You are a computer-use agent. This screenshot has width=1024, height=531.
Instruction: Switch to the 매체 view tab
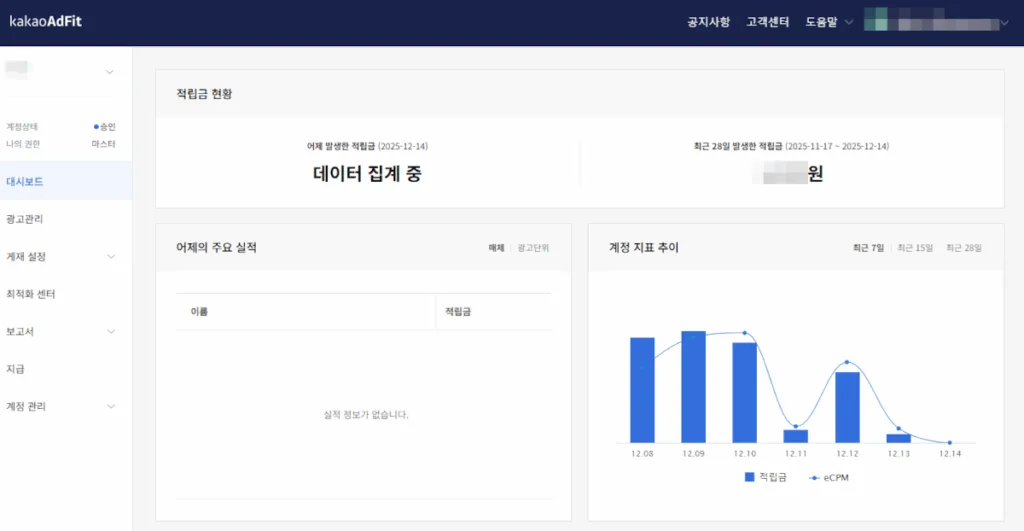(x=496, y=247)
